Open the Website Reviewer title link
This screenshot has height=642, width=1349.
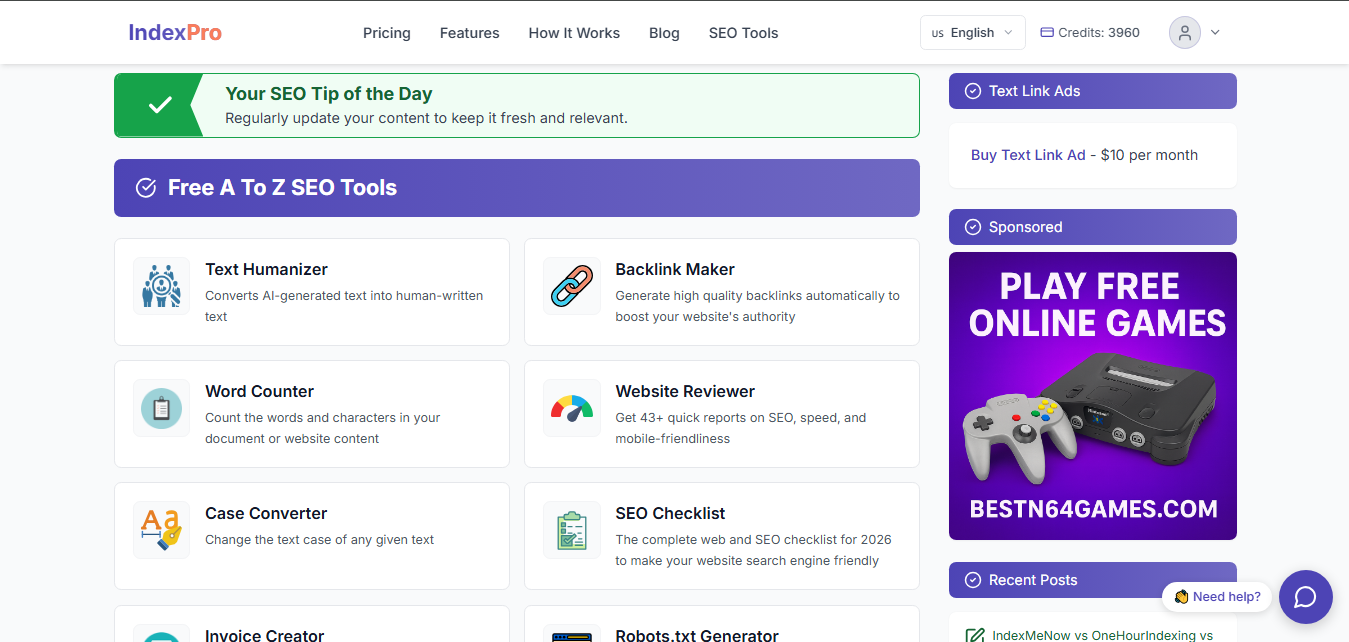click(x=685, y=391)
